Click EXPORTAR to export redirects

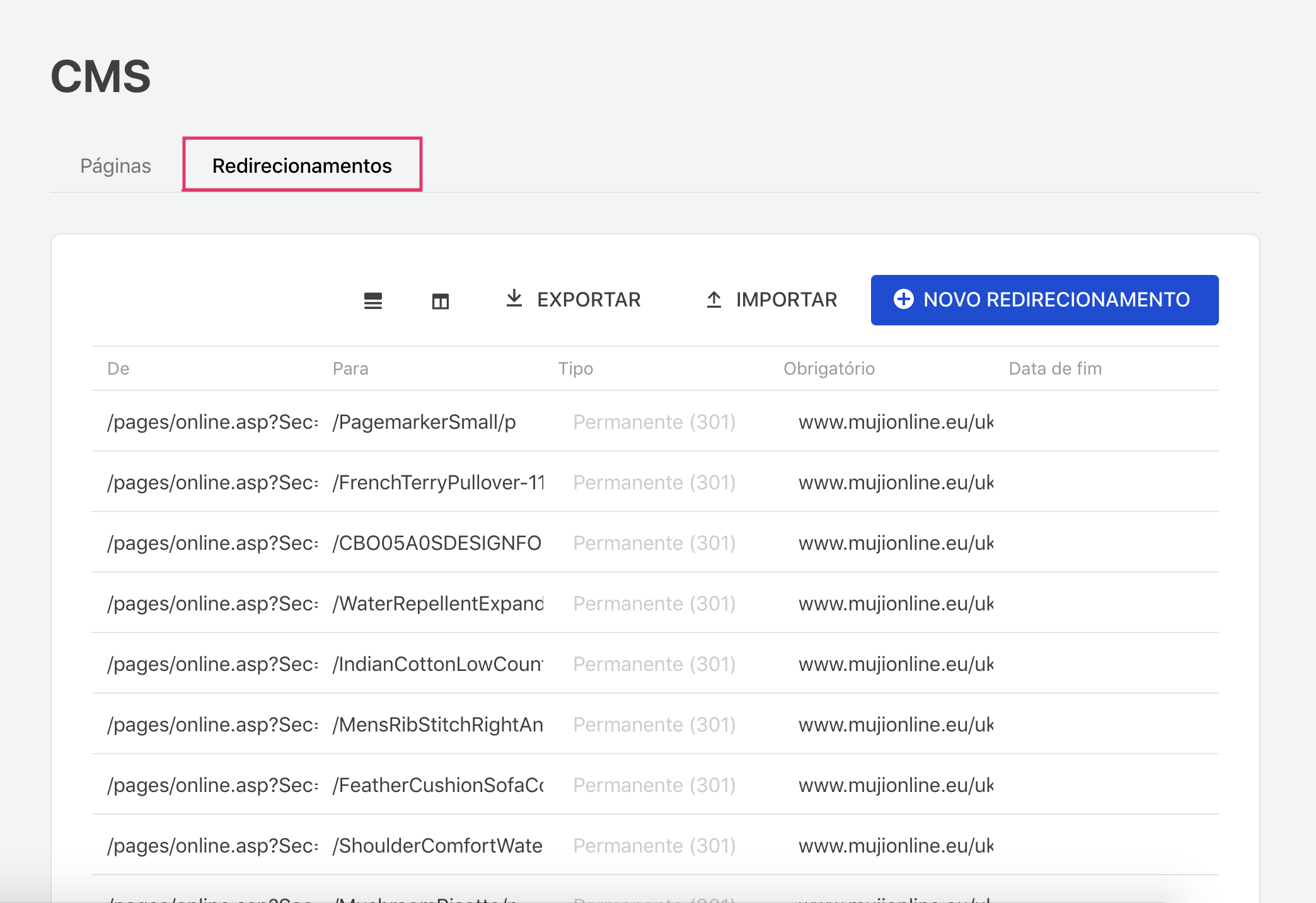tap(588, 300)
